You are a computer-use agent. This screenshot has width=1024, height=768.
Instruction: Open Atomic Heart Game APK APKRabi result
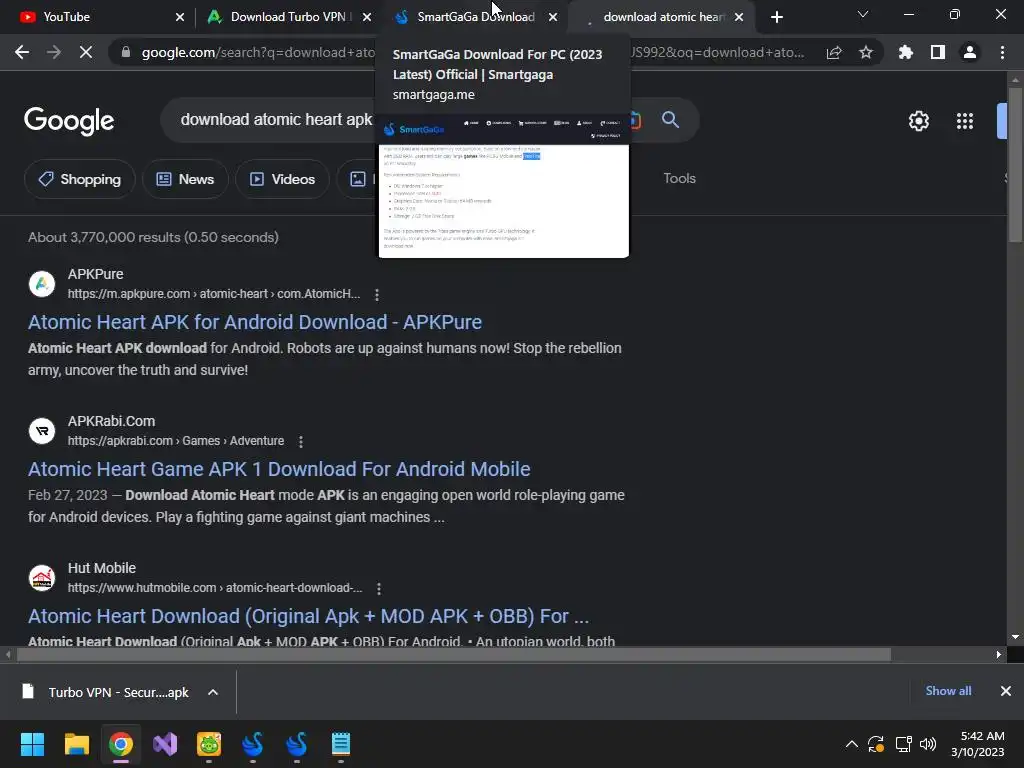click(279, 469)
